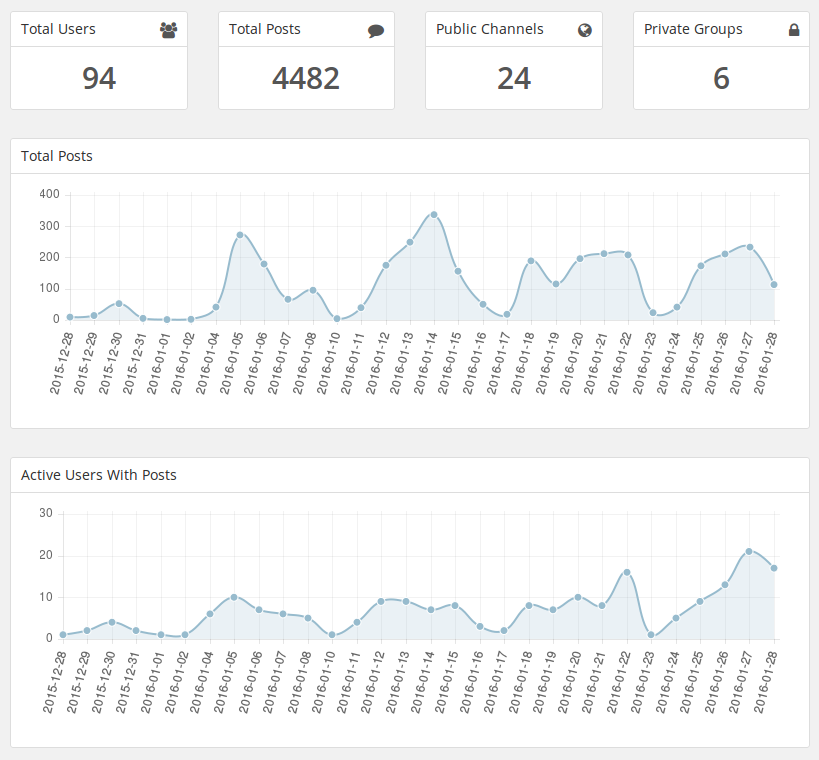Click the 2016-01-10 date label under Active Users chart
This screenshot has height=760, width=819.
click(323, 682)
